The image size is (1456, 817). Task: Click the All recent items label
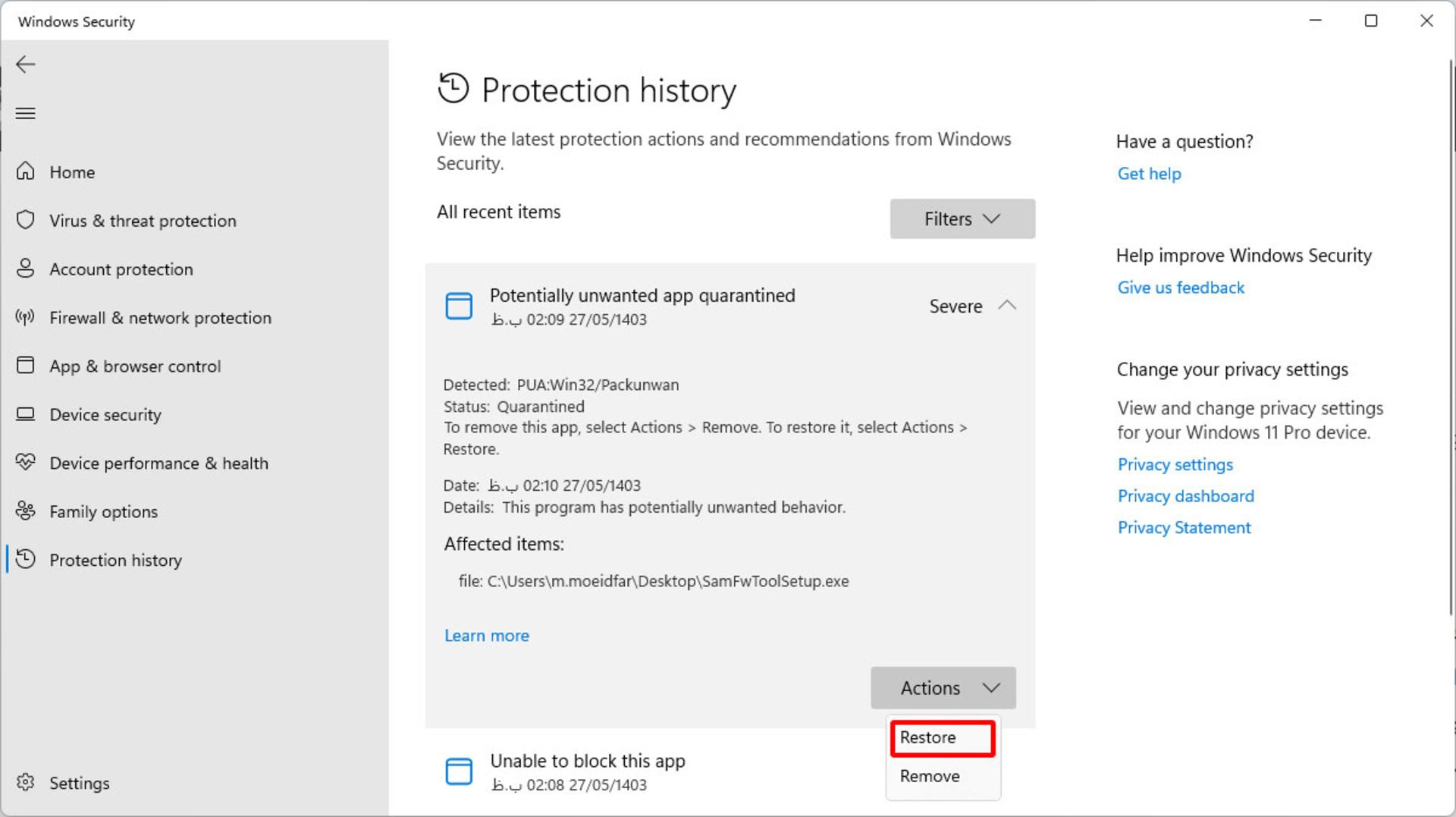tap(498, 212)
